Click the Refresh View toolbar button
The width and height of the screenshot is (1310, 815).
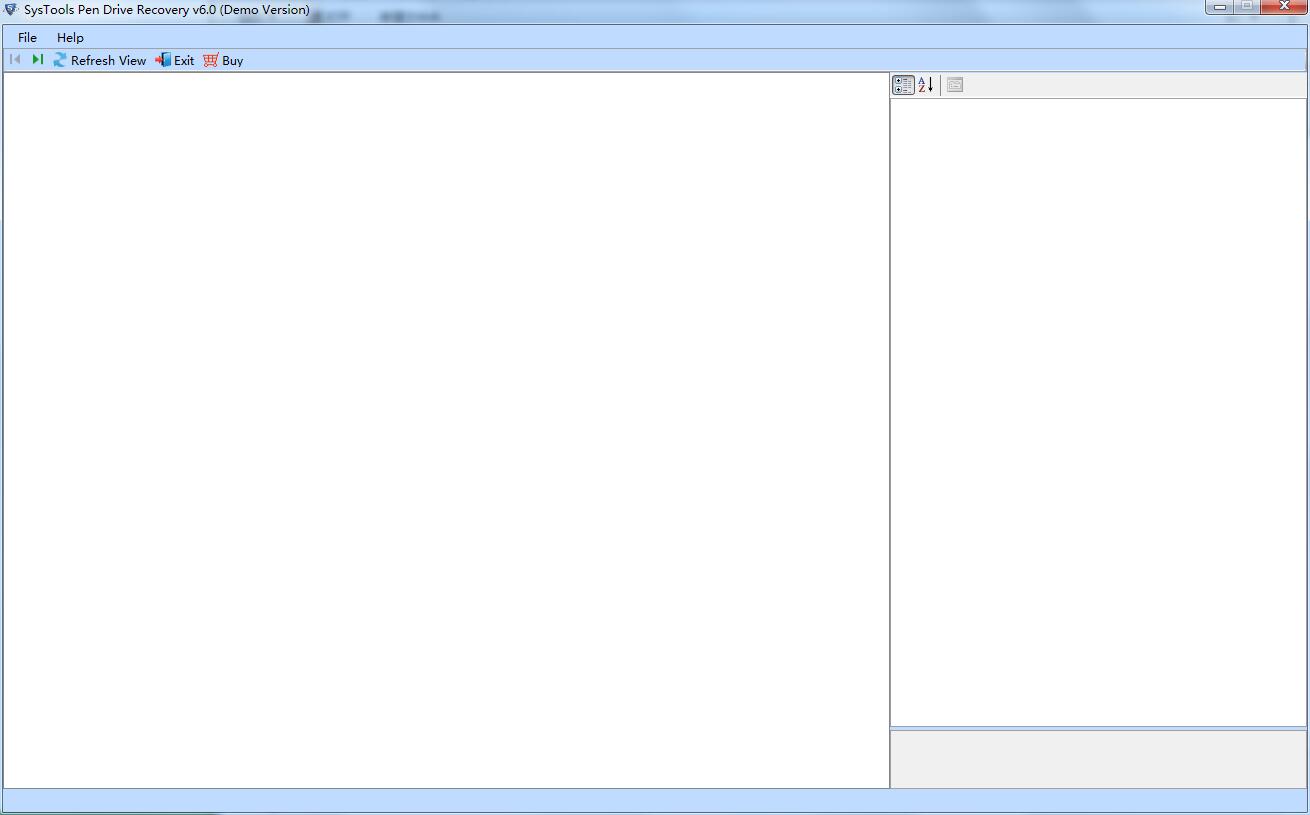pyautogui.click(x=99, y=60)
